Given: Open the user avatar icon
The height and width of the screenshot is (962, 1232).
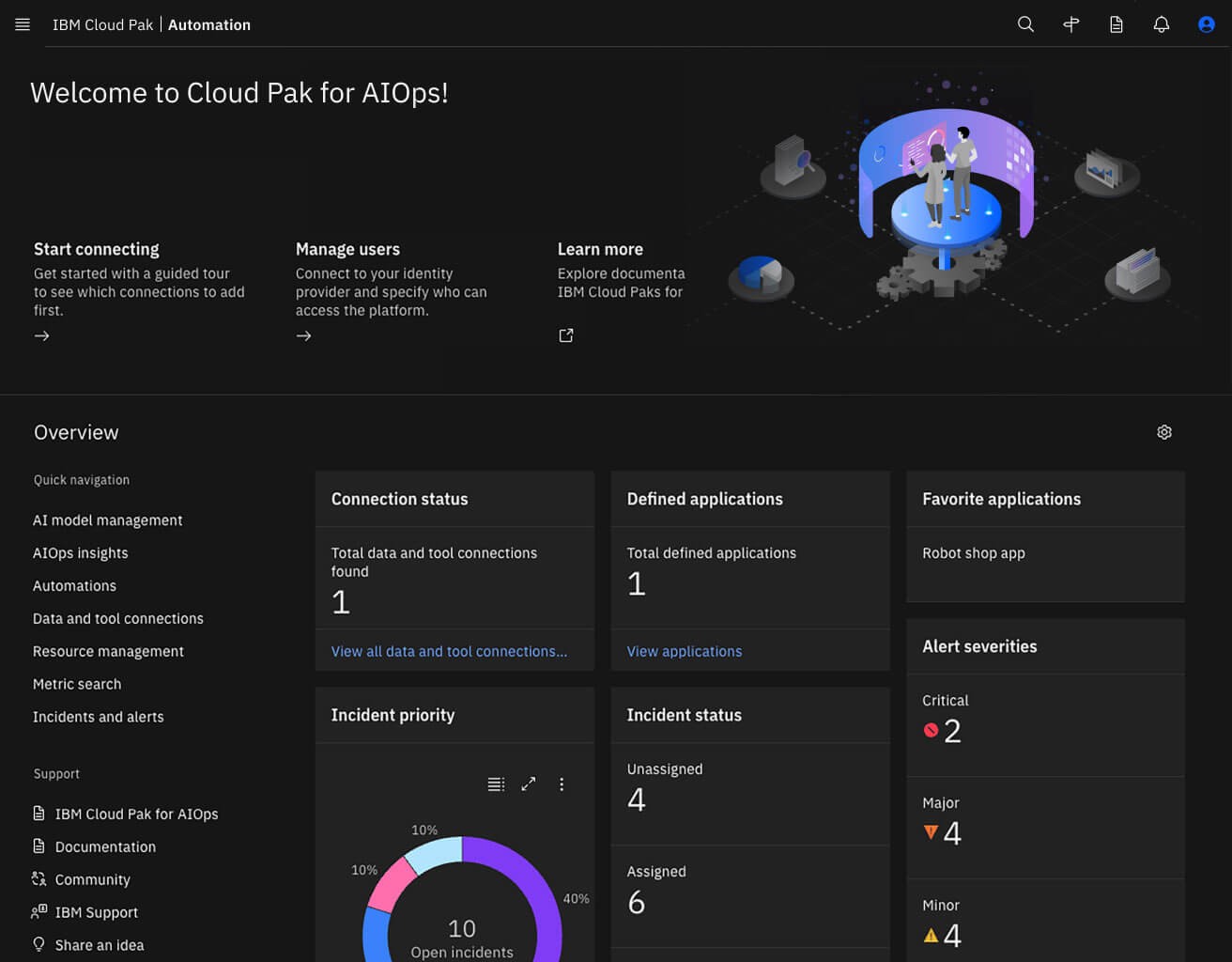Looking at the screenshot, I should click(x=1206, y=24).
